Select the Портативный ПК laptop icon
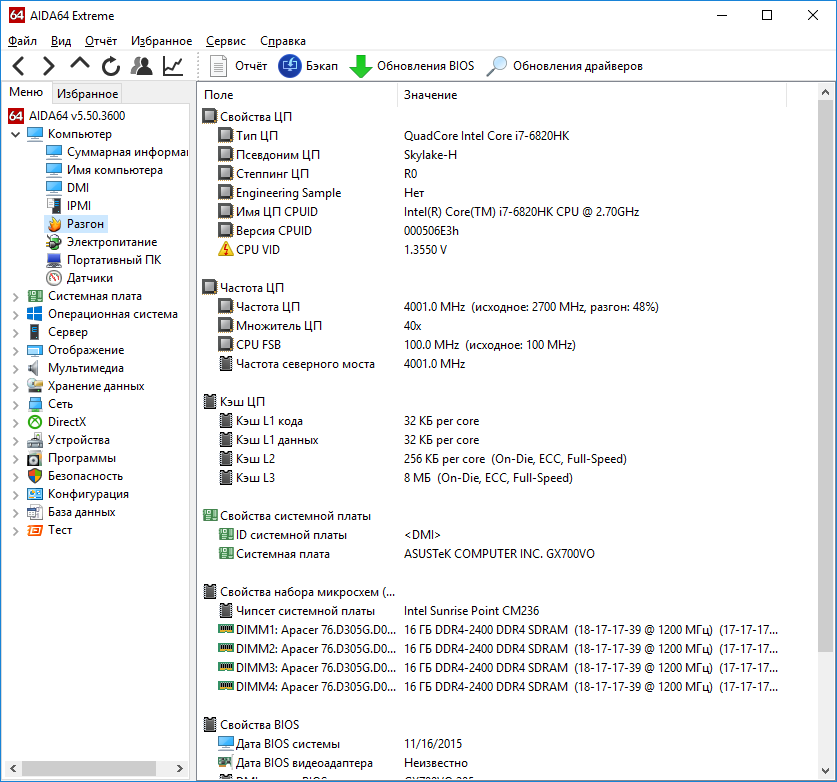Screen dimensions: 837x782 pos(54,260)
